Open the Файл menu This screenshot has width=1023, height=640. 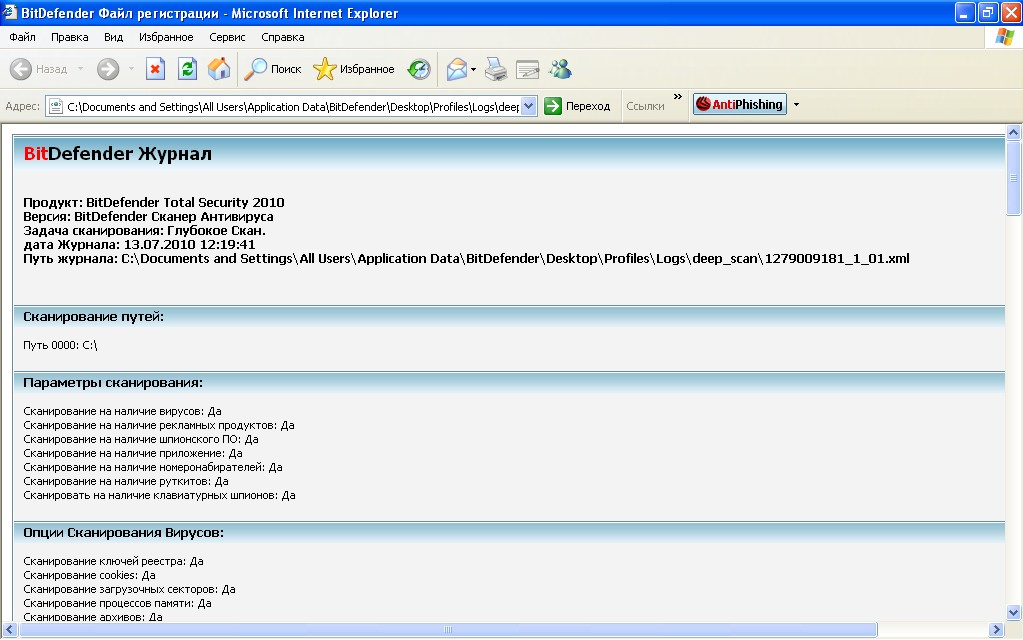pos(22,37)
